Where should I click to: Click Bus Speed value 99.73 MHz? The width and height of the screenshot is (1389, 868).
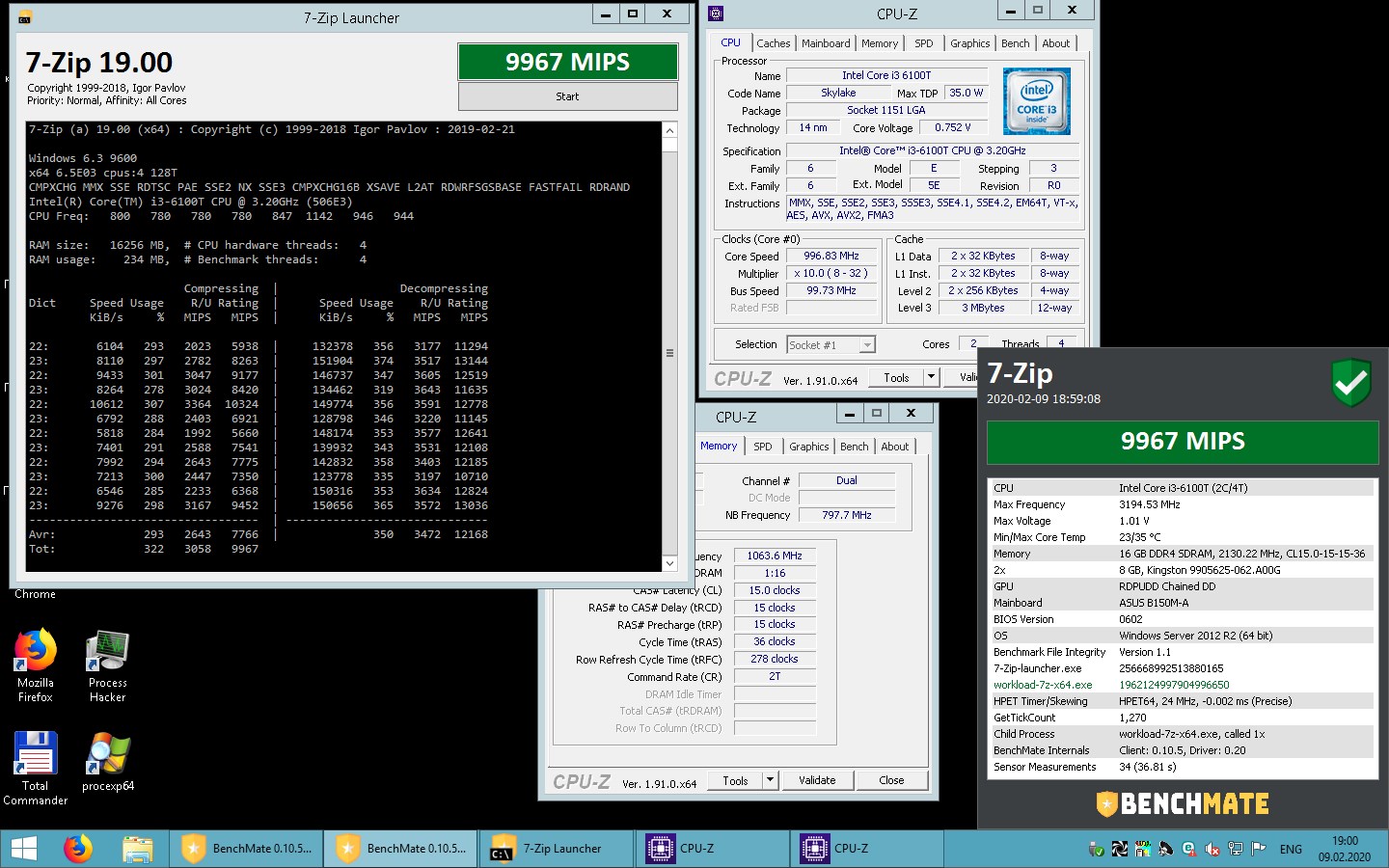click(831, 291)
